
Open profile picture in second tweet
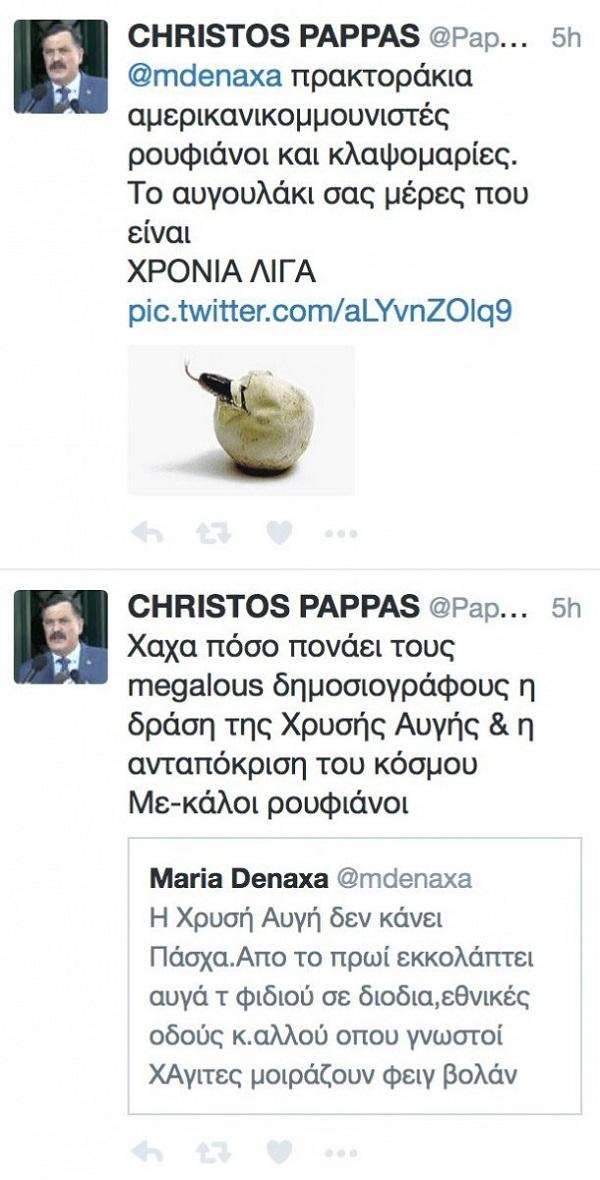tap(61, 637)
